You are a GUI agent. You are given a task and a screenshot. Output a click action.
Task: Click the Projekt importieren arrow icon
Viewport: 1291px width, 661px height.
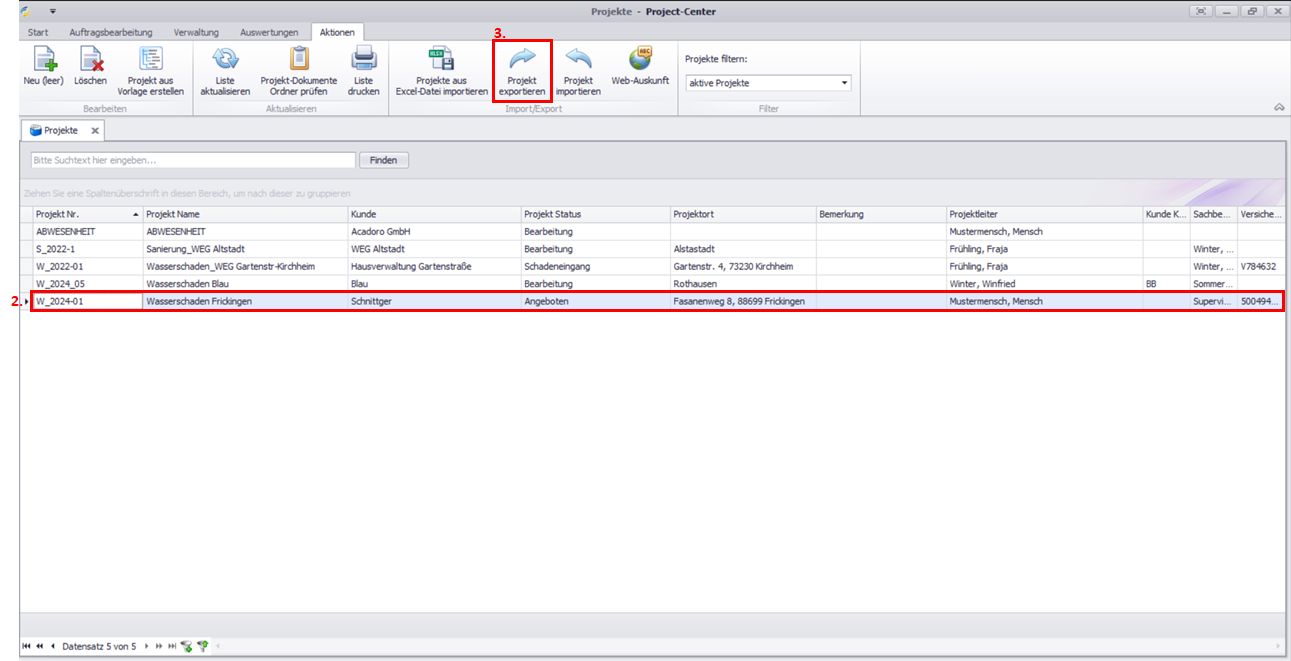click(x=578, y=60)
